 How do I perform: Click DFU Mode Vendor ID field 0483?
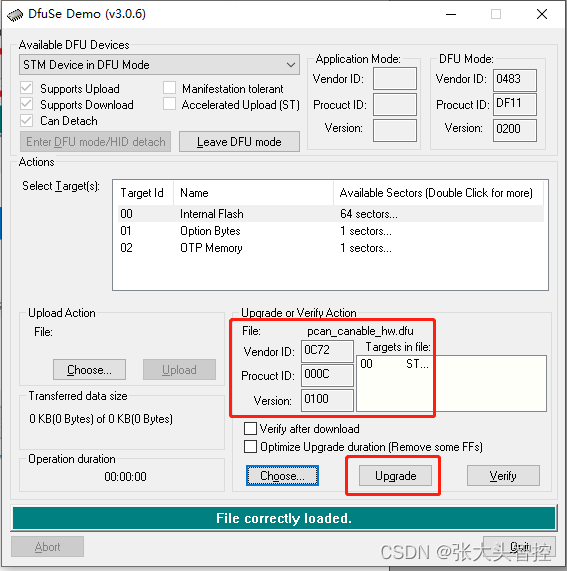coord(515,80)
